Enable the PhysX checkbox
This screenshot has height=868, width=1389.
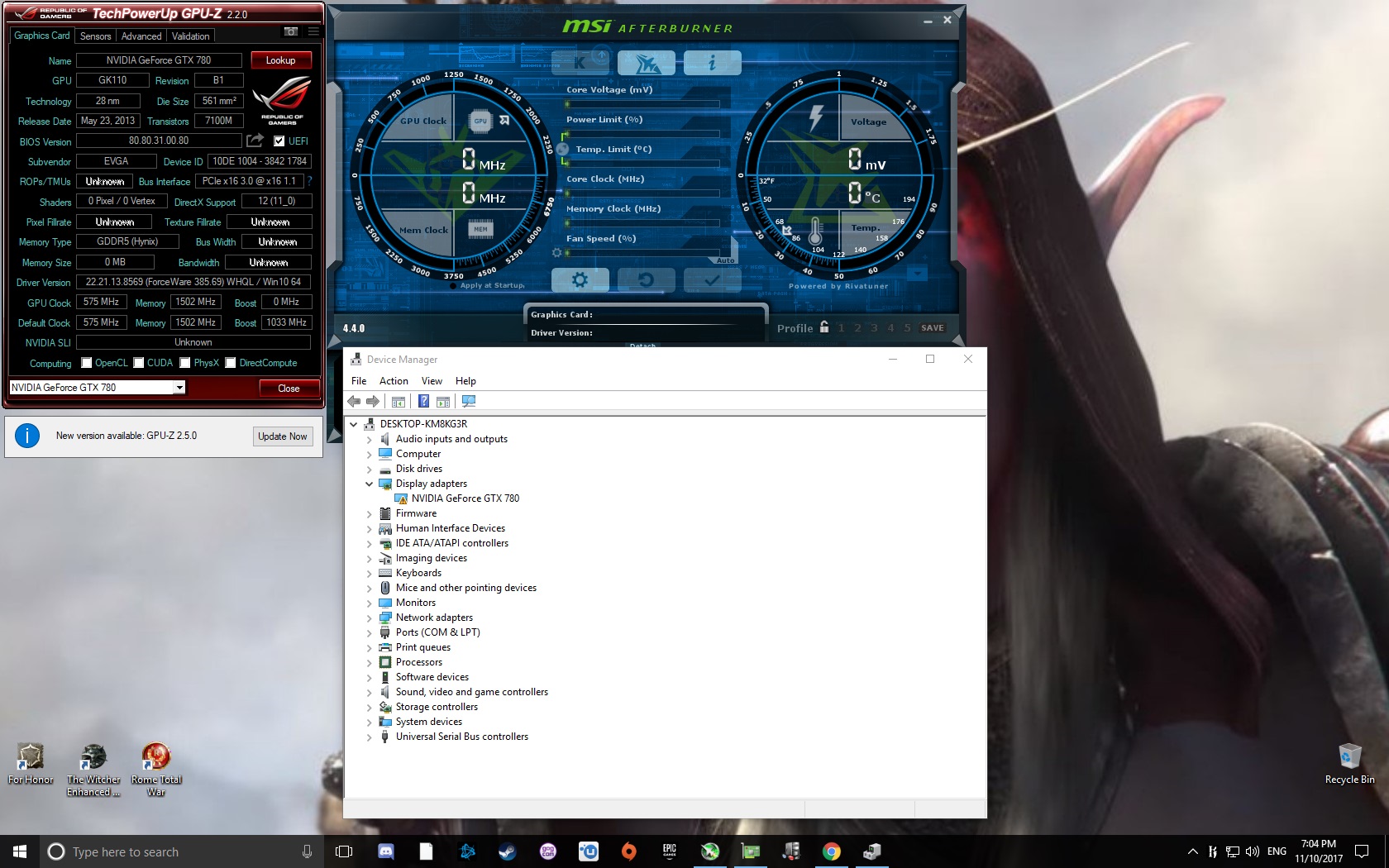pos(185,363)
